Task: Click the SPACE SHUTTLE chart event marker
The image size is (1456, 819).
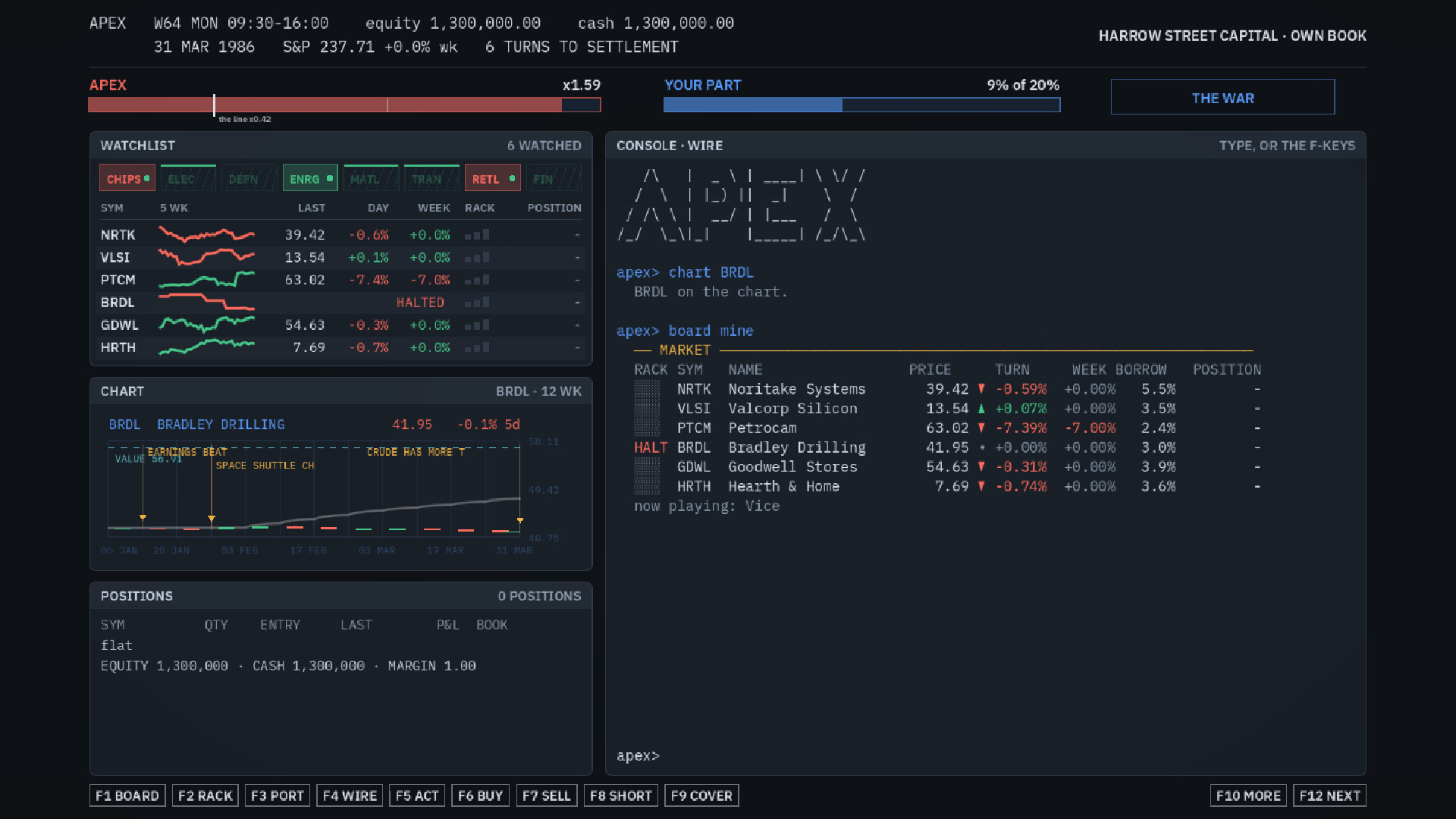Action: point(212,519)
